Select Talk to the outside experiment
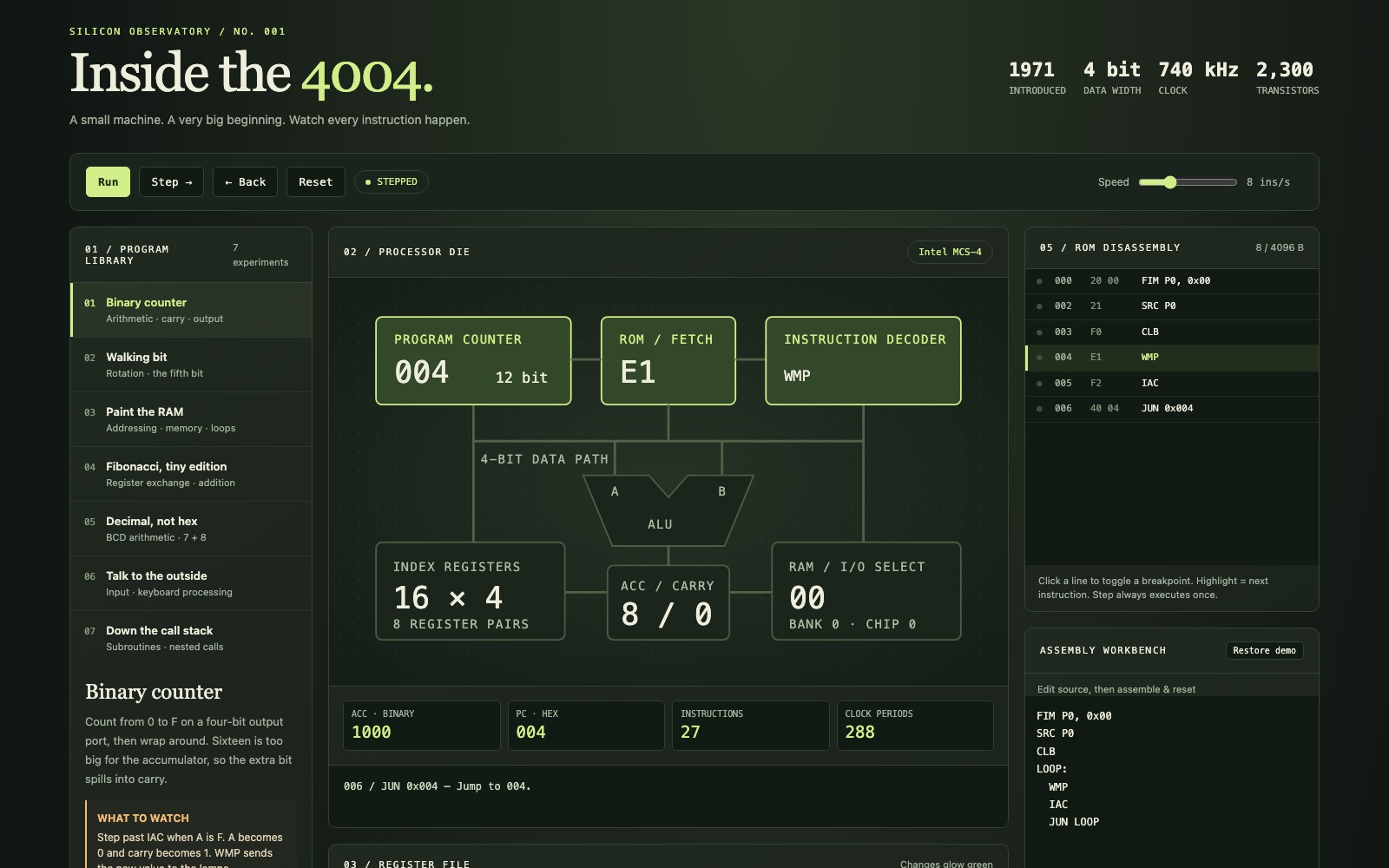1389x868 pixels. pyautogui.click(x=191, y=583)
